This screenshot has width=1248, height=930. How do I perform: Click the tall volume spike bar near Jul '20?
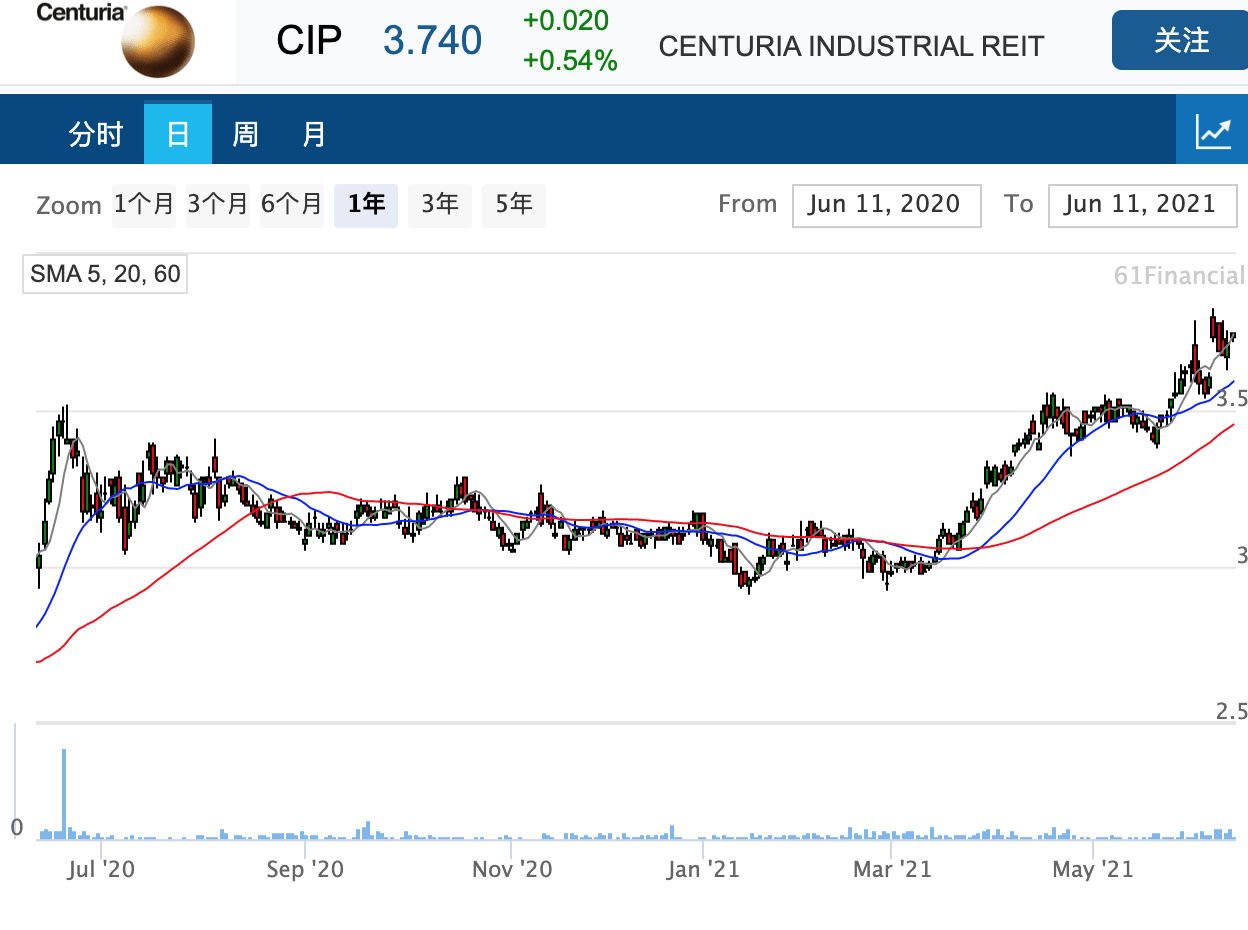point(64,793)
